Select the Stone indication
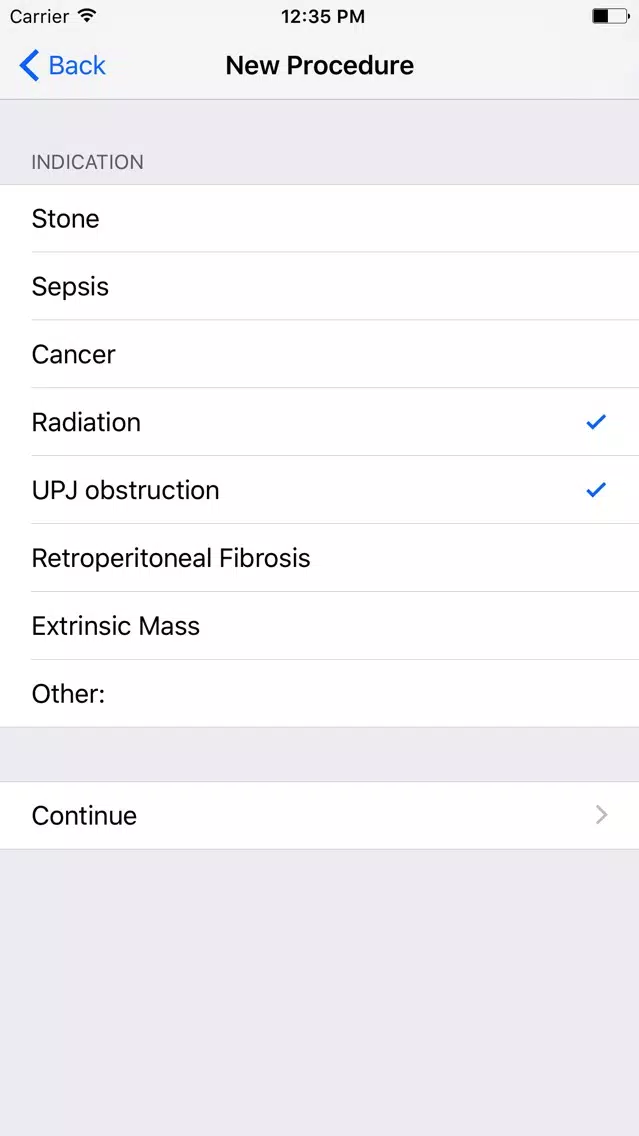This screenshot has width=639, height=1136. [x=320, y=219]
